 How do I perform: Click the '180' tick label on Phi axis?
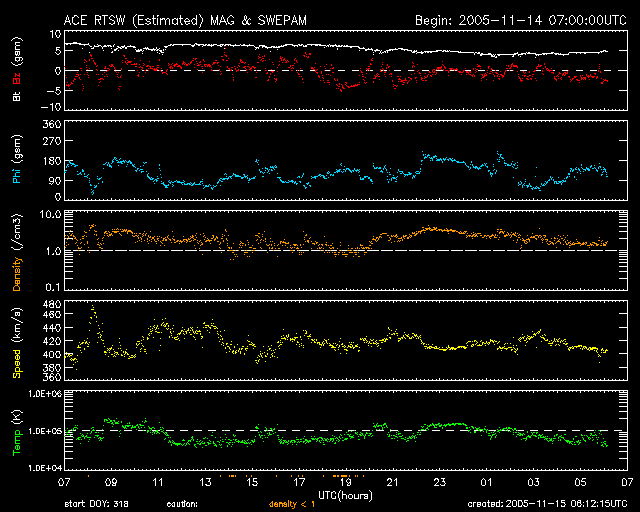click(52, 161)
